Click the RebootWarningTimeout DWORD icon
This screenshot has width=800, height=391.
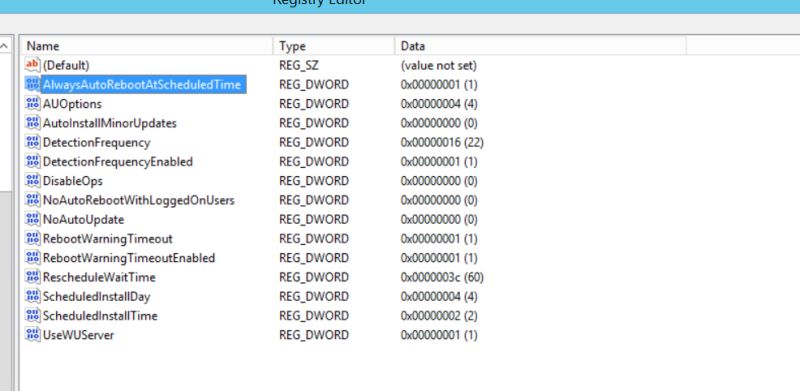[32, 238]
